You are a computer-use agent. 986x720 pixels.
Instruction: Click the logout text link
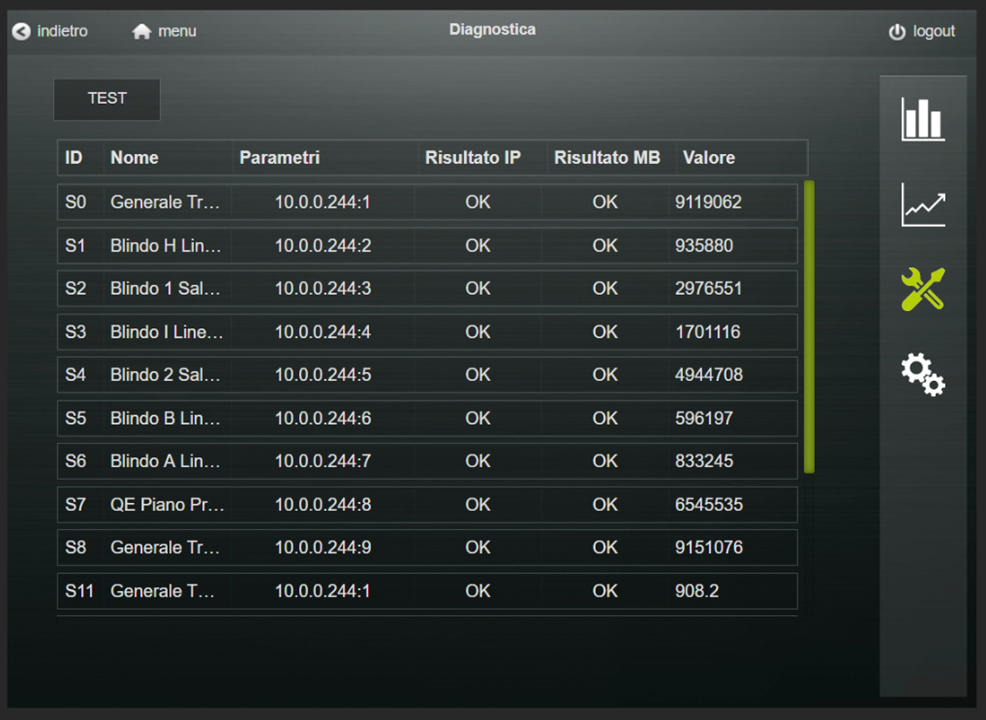pyautogui.click(x=934, y=32)
